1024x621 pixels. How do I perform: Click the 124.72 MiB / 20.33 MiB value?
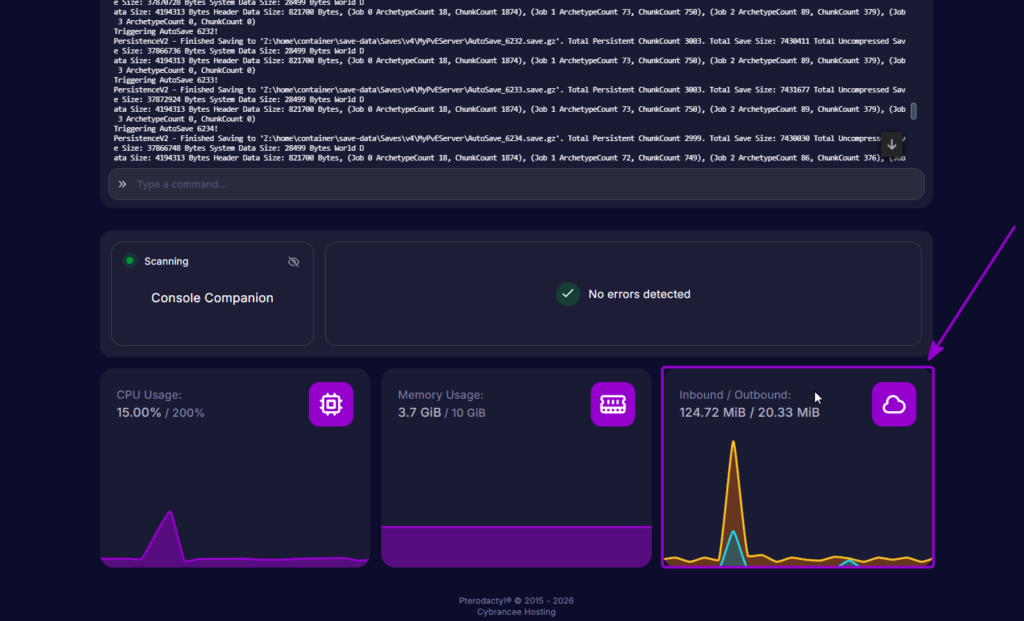tap(749, 413)
